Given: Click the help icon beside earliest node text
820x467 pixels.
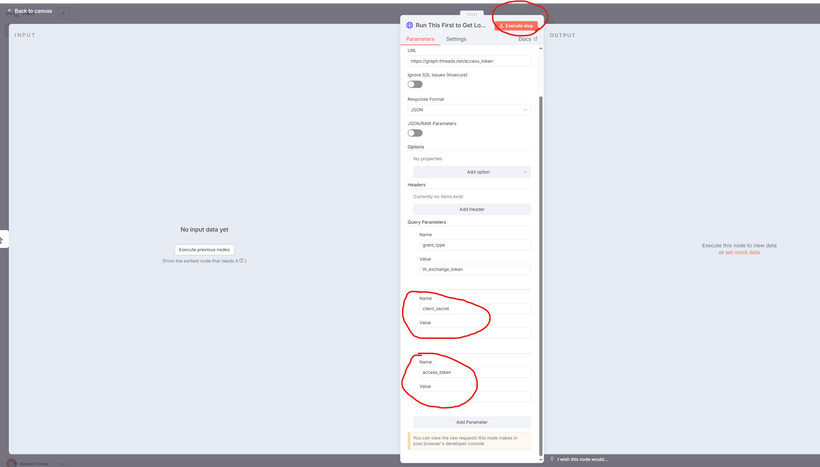Looking at the screenshot, I should pyautogui.click(x=241, y=261).
